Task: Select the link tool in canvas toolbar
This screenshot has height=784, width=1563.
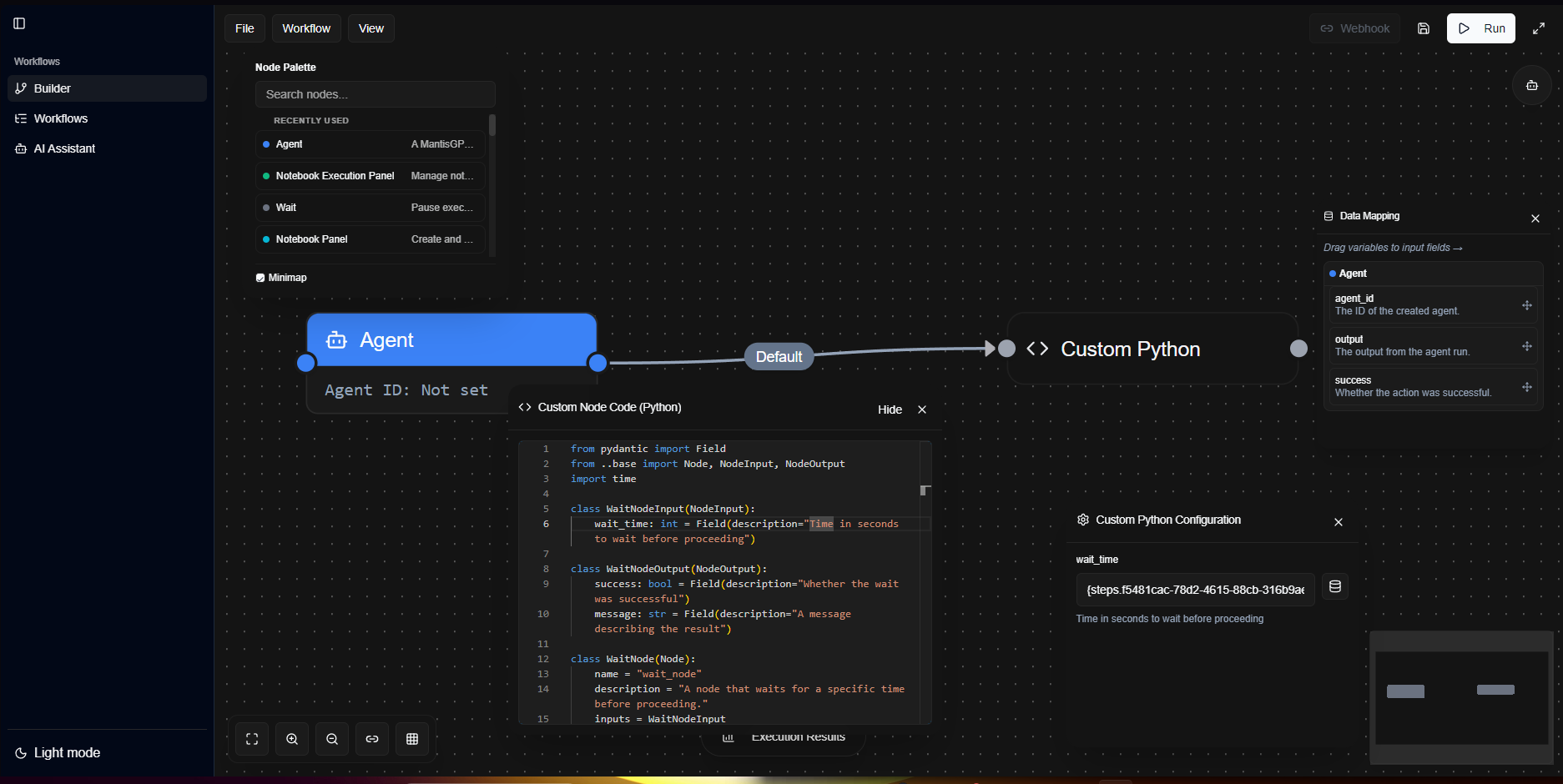Action: point(372,739)
